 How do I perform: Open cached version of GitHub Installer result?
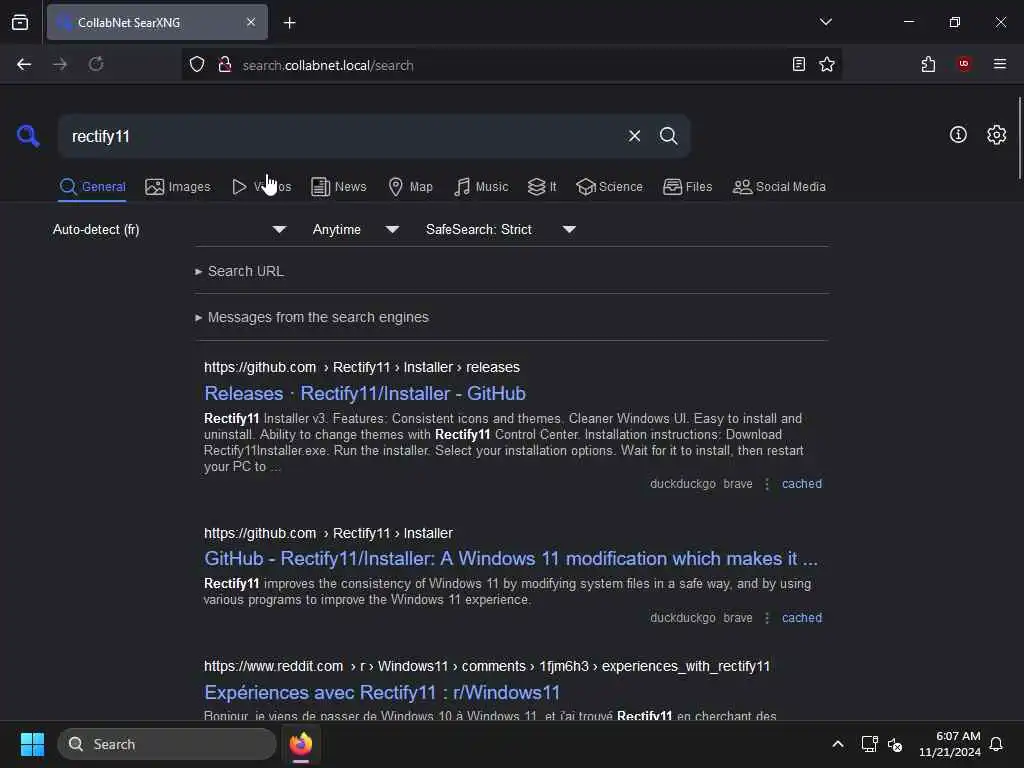pos(802,618)
